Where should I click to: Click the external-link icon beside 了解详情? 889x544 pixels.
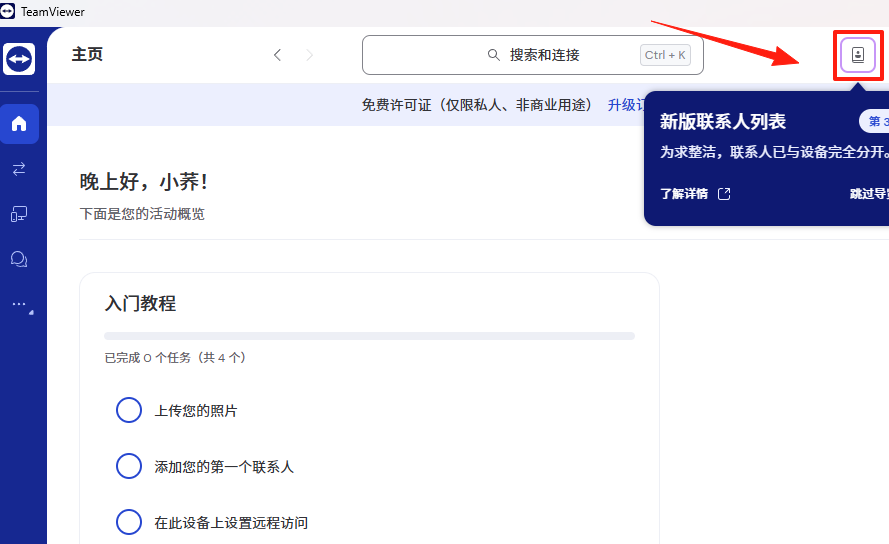click(x=724, y=194)
